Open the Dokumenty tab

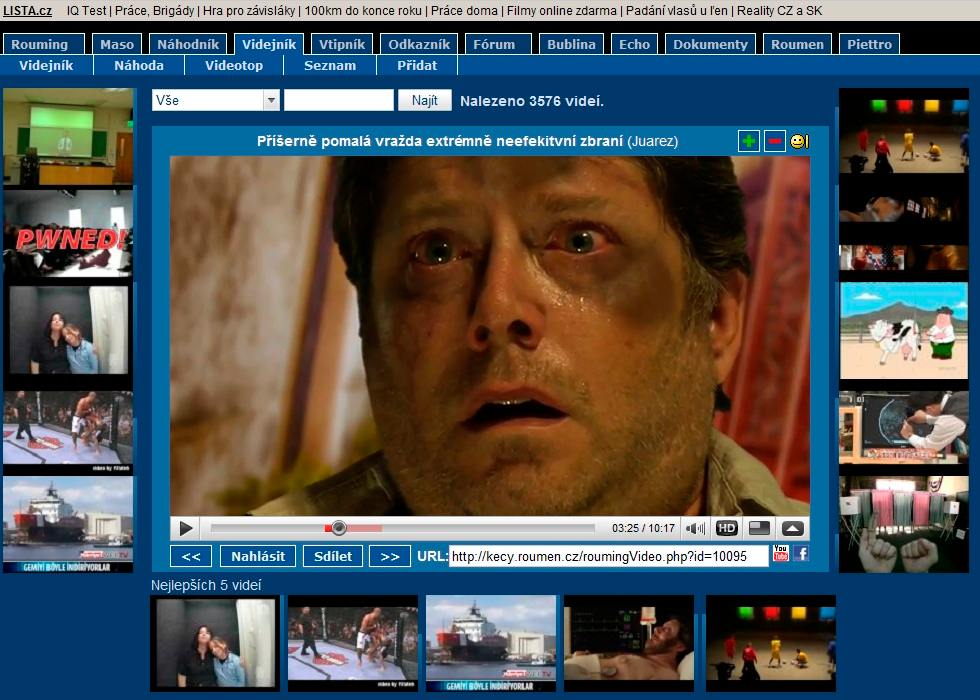[x=711, y=44]
